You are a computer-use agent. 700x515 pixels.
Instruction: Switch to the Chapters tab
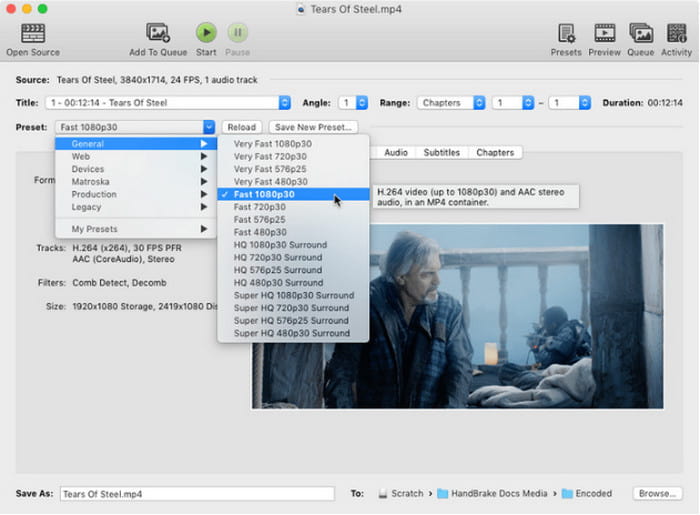point(495,153)
